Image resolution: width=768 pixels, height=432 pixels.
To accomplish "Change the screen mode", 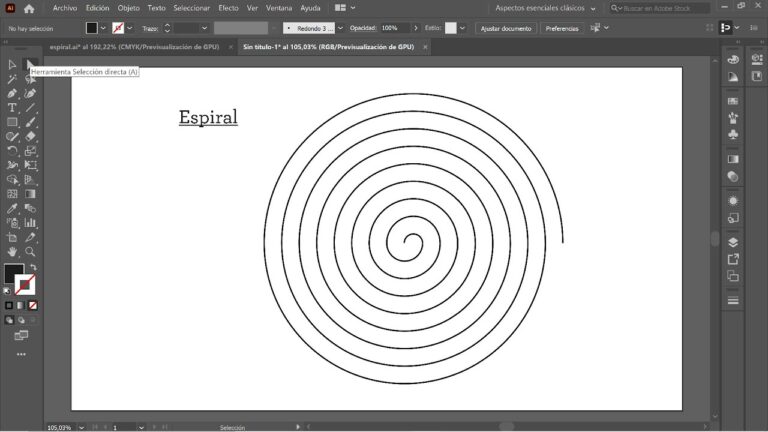I will [21, 336].
